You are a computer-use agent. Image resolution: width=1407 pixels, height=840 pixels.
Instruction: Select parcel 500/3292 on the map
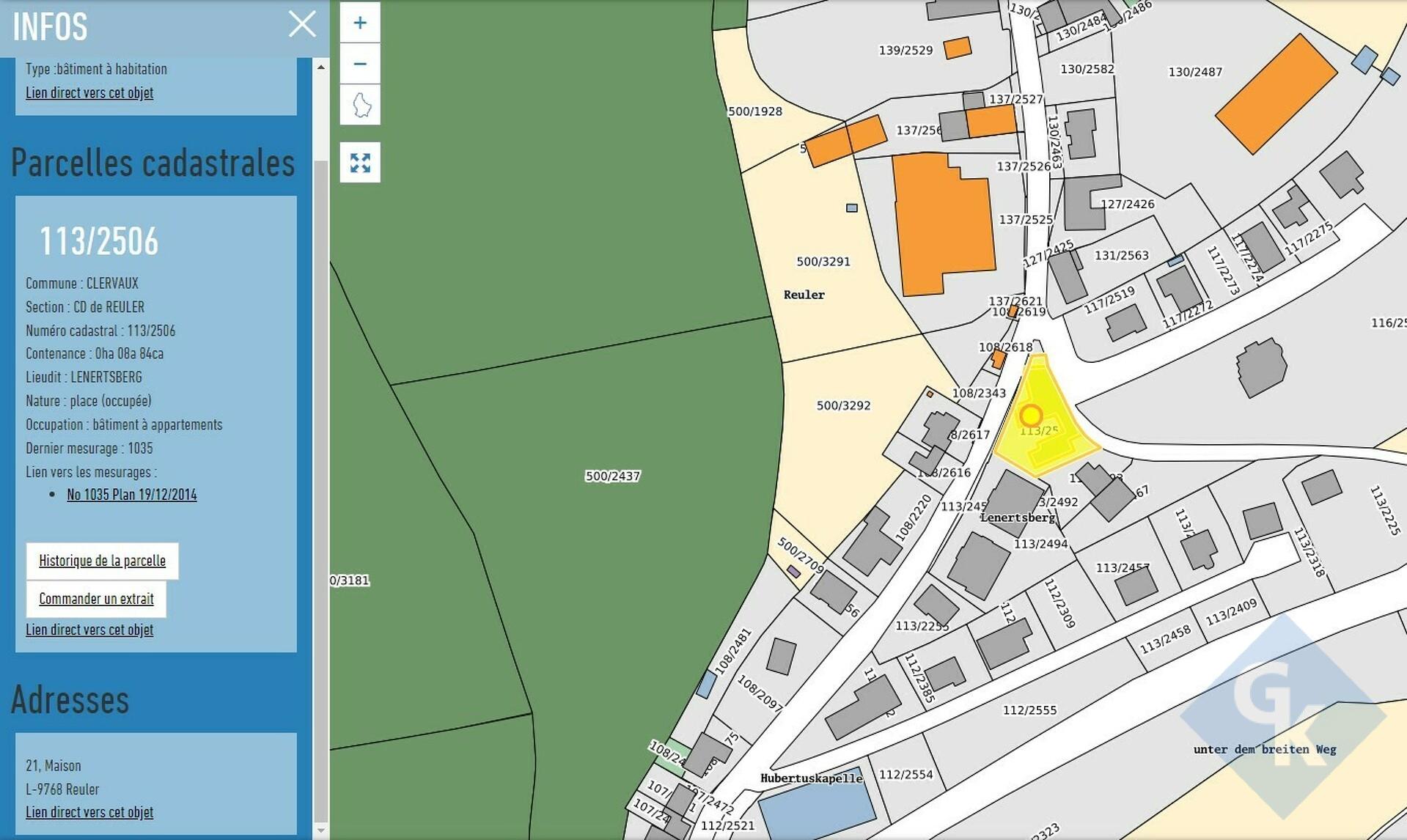click(x=844, y=405)
